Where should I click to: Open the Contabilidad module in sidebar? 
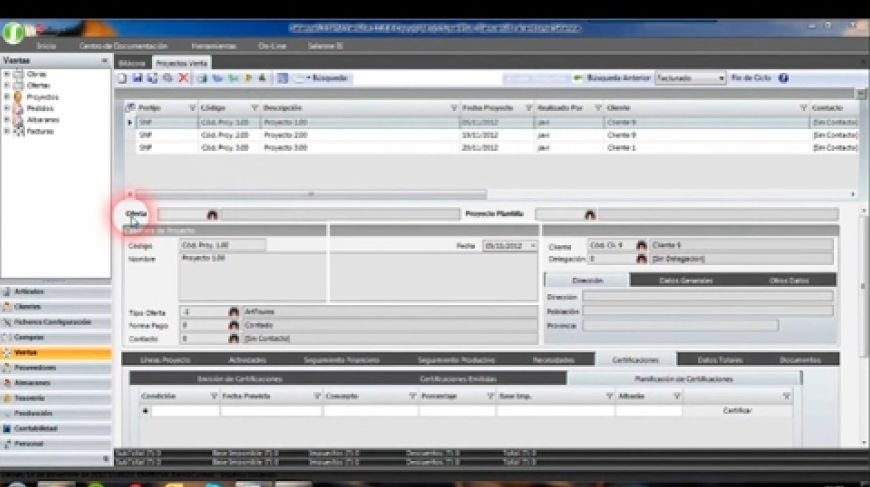(55, 429)
